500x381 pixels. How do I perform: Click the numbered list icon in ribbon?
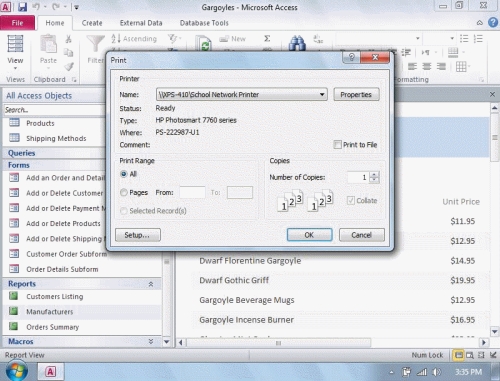point(478,38)
